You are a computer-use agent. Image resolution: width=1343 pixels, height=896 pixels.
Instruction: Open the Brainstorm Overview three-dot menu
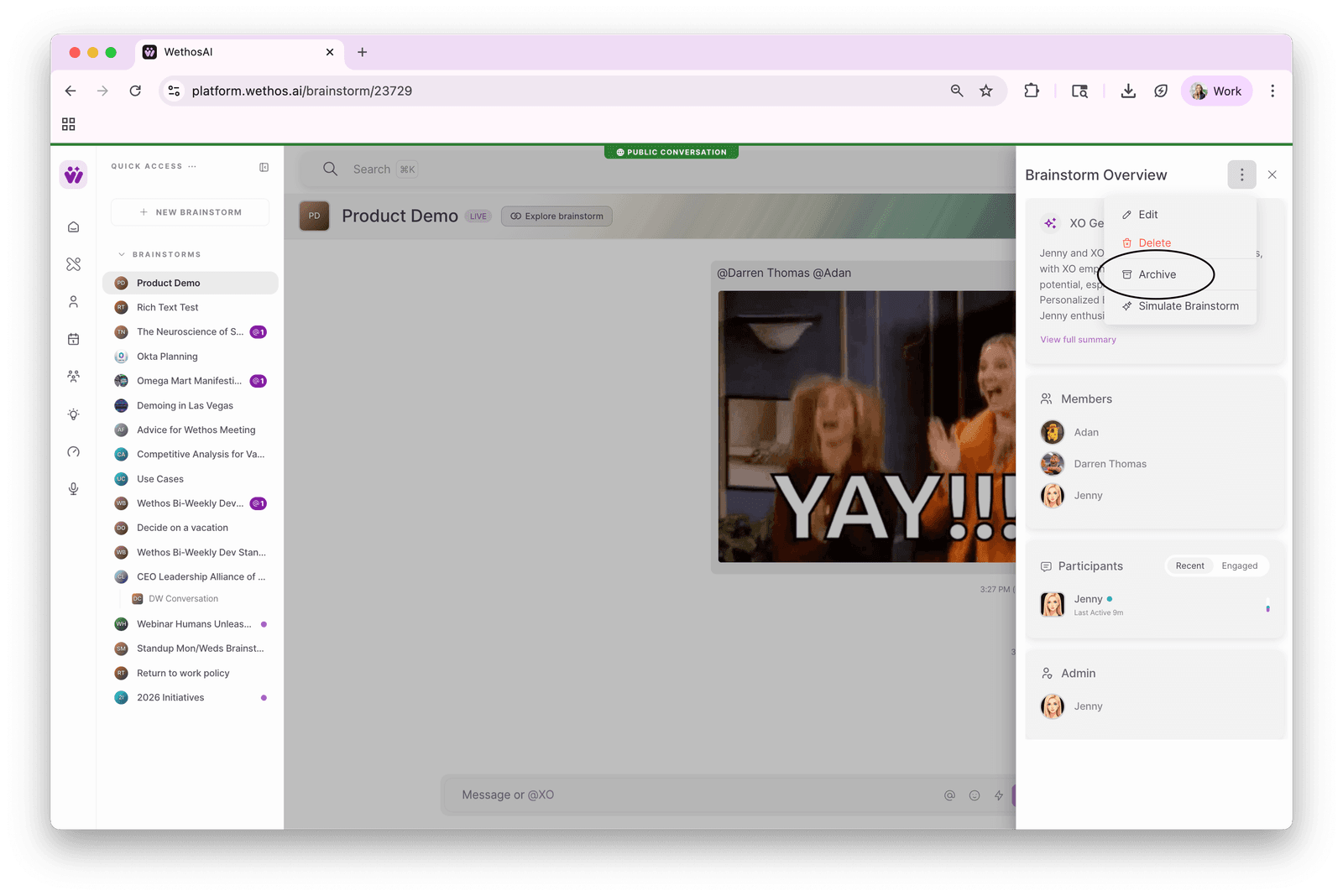click(1242, 175)
